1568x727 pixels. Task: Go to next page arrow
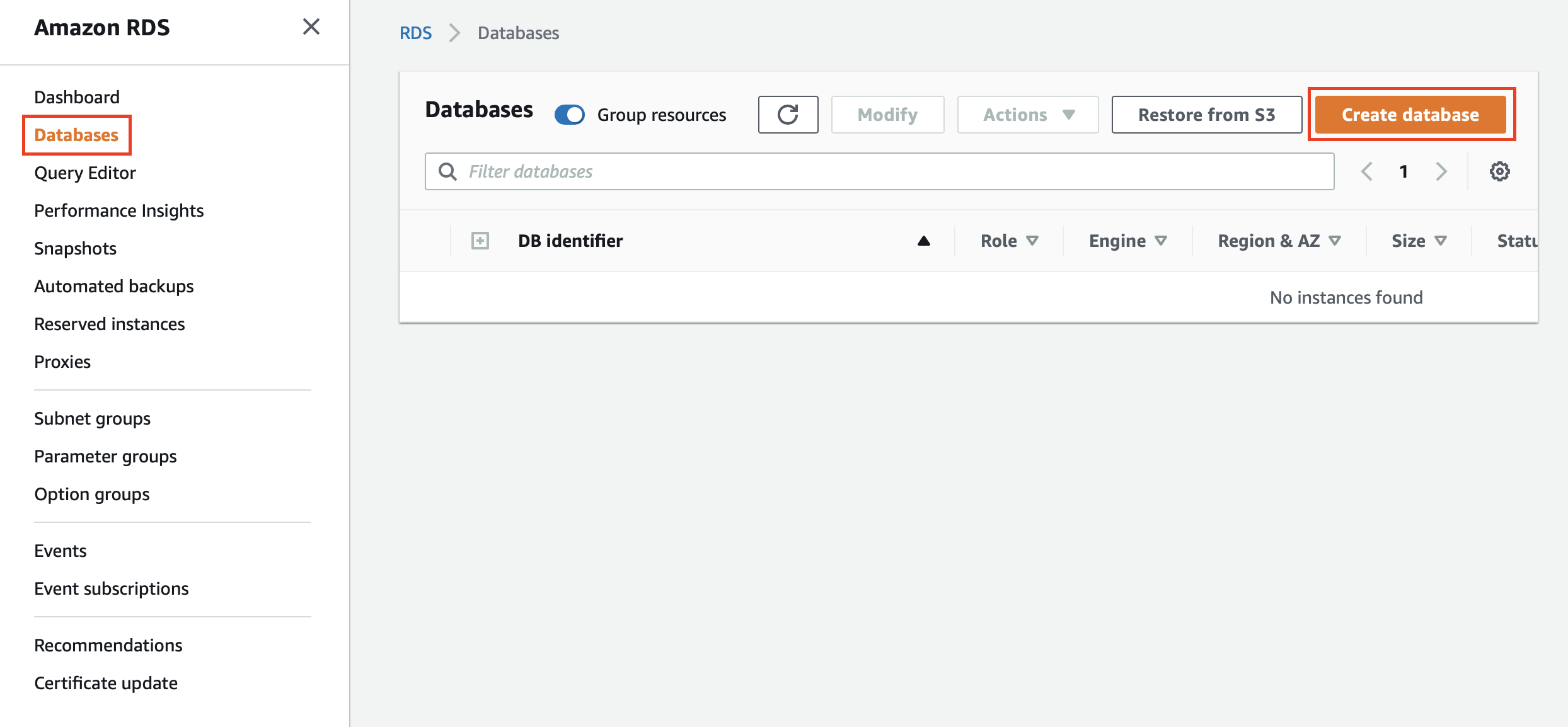pos(1441,171)
